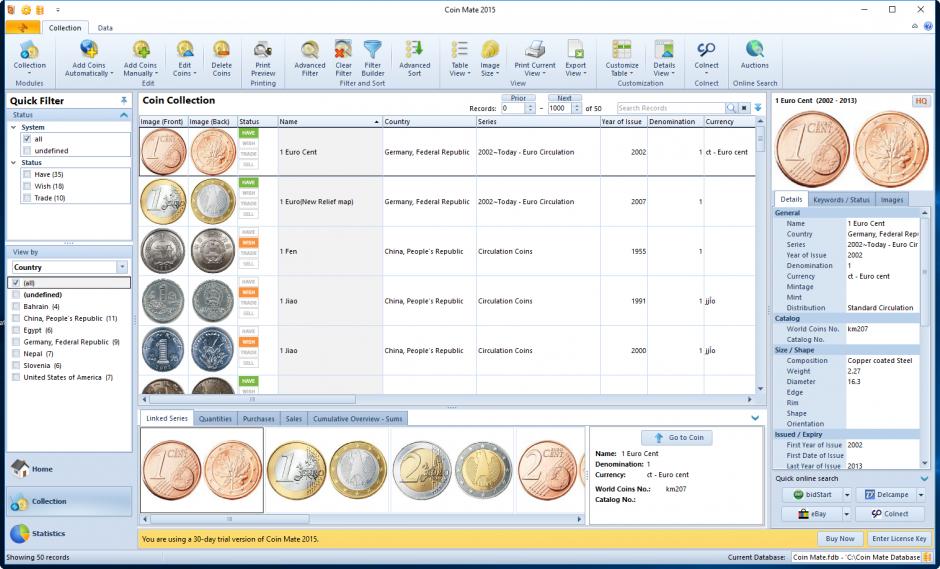Screen dimensions: 940x569
Task: Click the Buy Now button
Action: click(x=840, y=538)
